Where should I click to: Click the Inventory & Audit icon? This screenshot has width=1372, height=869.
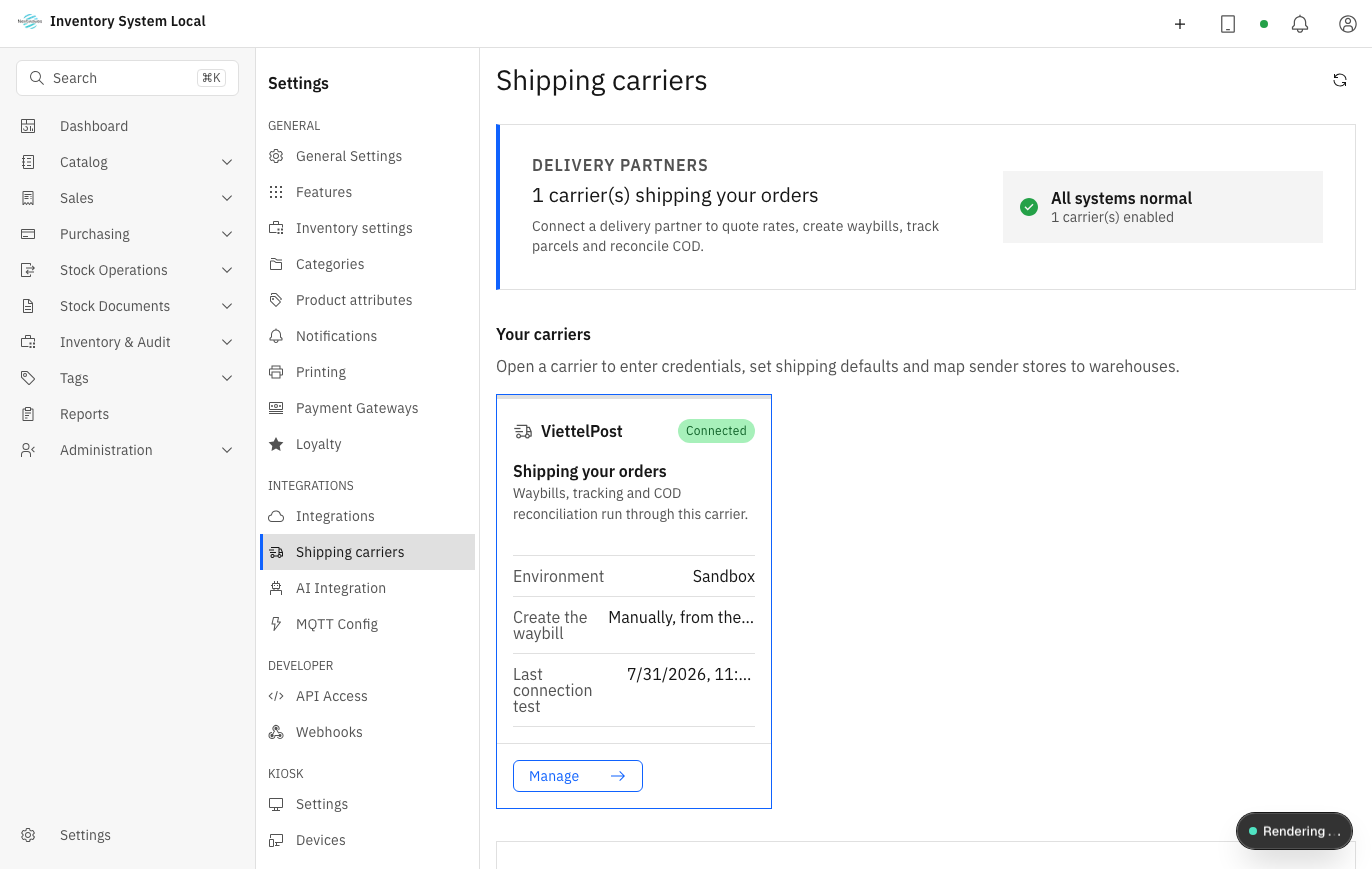pos(28,342)
